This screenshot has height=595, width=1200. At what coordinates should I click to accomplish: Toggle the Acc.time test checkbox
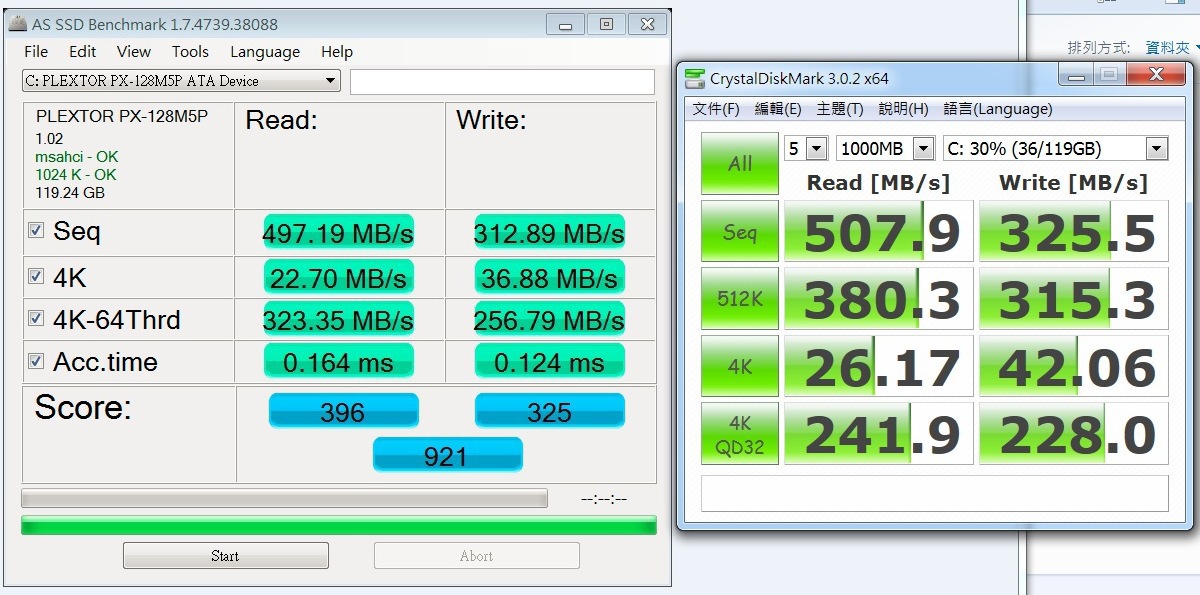pos(36,361)
